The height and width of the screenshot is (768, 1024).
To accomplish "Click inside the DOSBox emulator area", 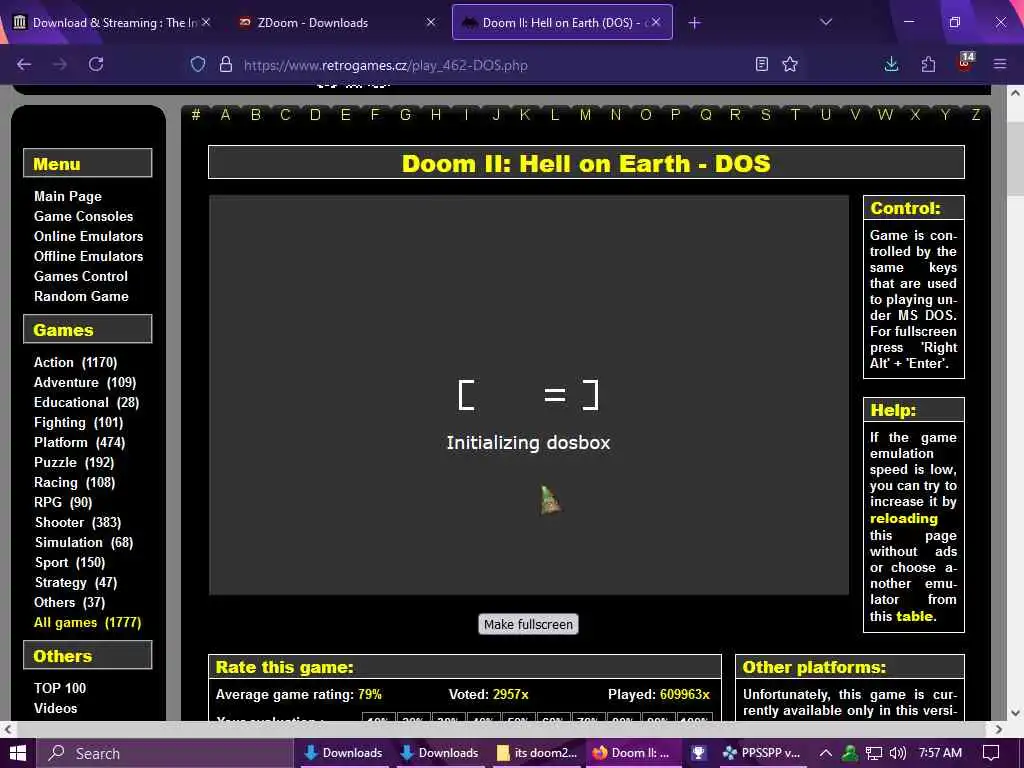I will 528,395.
